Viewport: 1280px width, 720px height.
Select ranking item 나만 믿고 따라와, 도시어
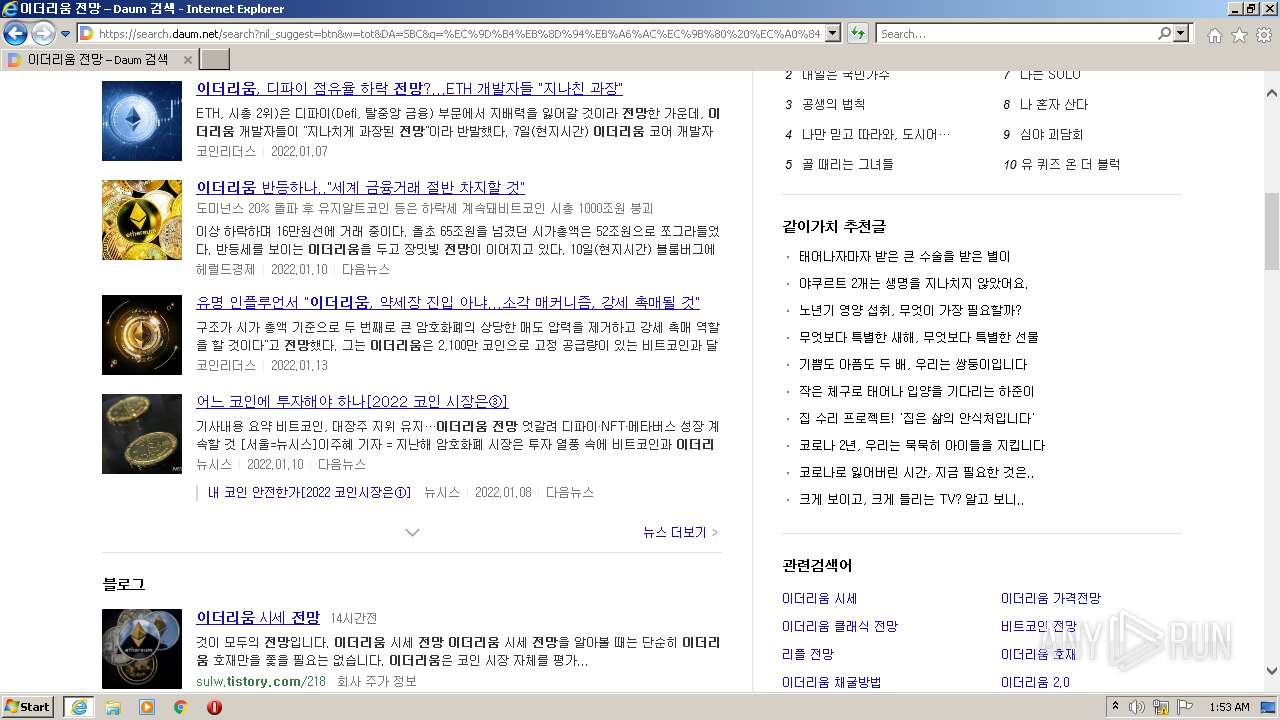pos(876,134)
